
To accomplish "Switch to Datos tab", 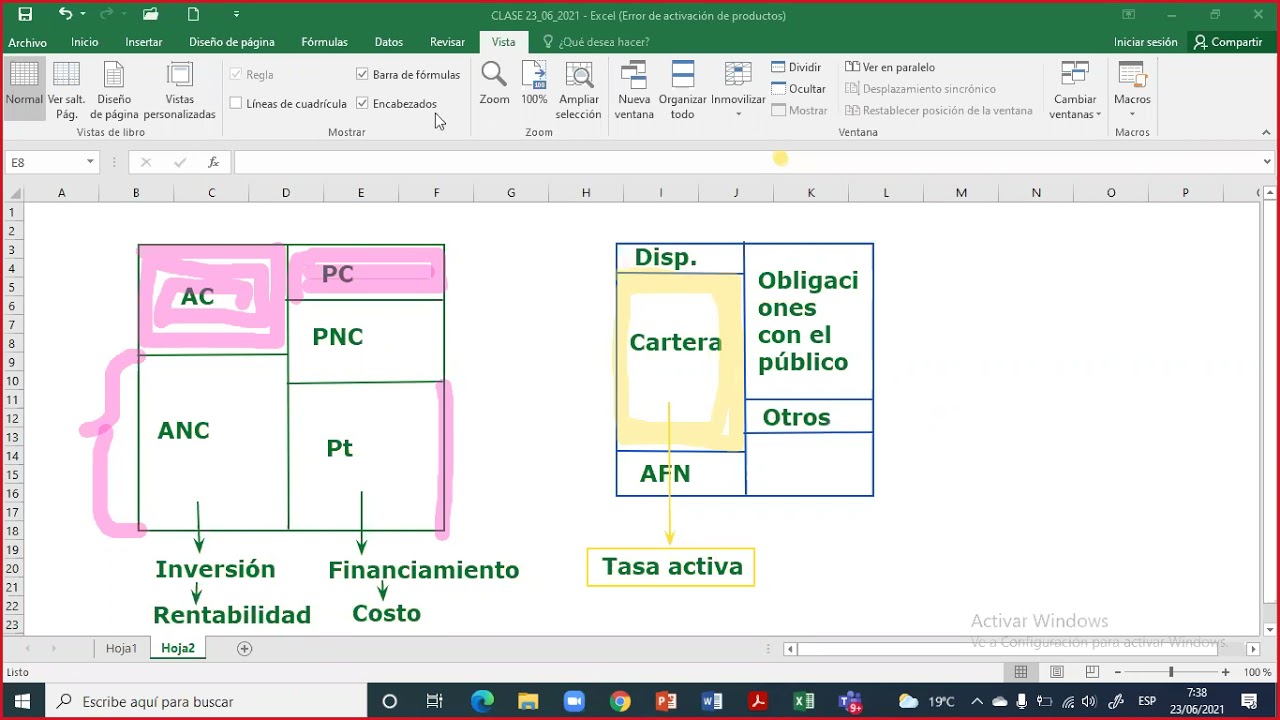I will click(388, 42).
